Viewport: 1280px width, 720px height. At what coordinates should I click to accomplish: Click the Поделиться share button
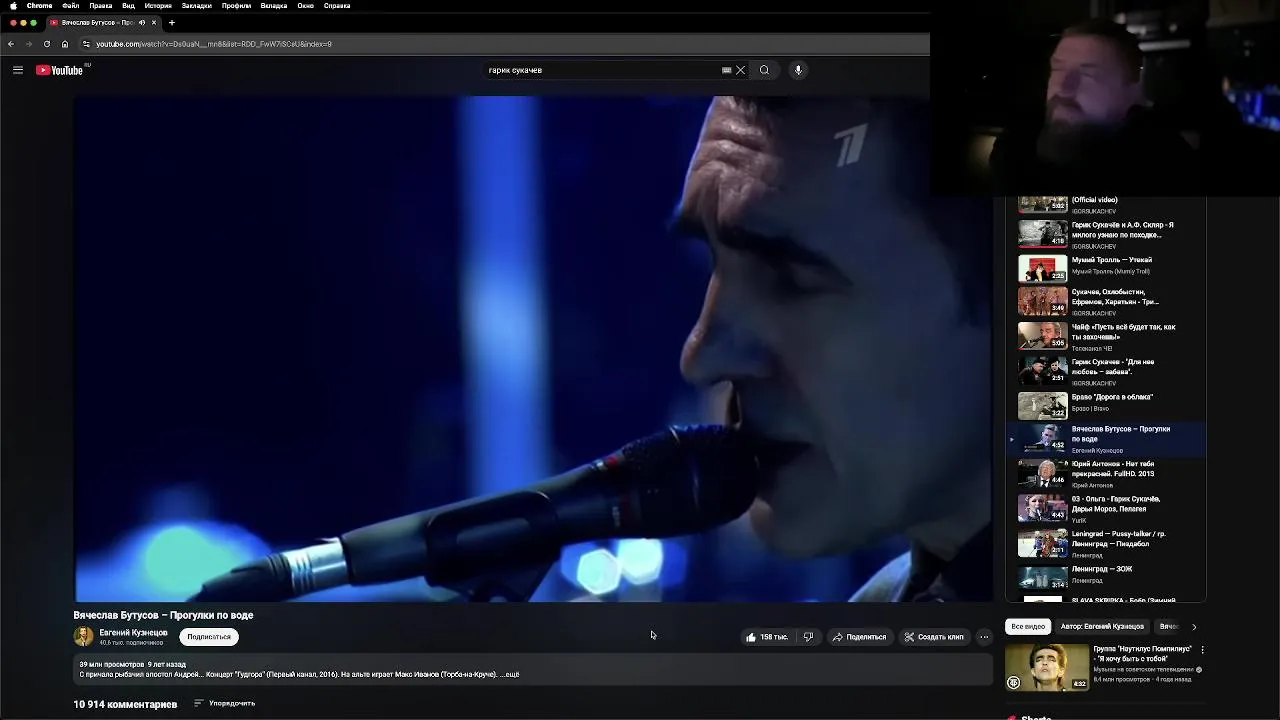[x=859, y=637]
